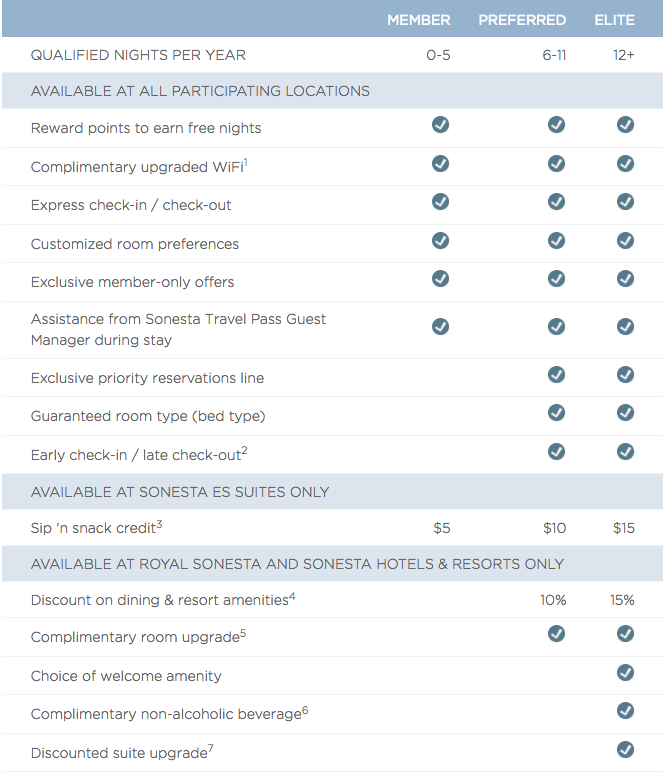The width and height of the screenshot is (666, 775).
Task: Click Preferred checkmark for priority reservations line
Action: pos(556,375)
